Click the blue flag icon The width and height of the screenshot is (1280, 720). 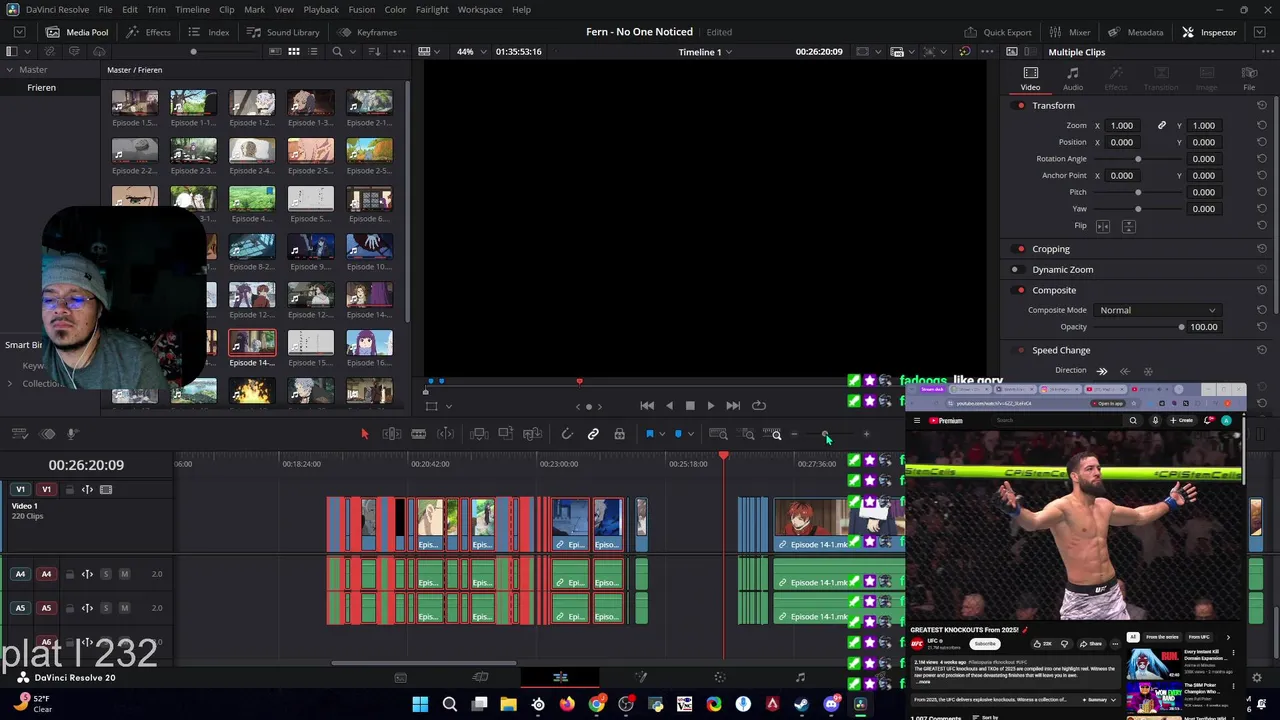(649, 434)
